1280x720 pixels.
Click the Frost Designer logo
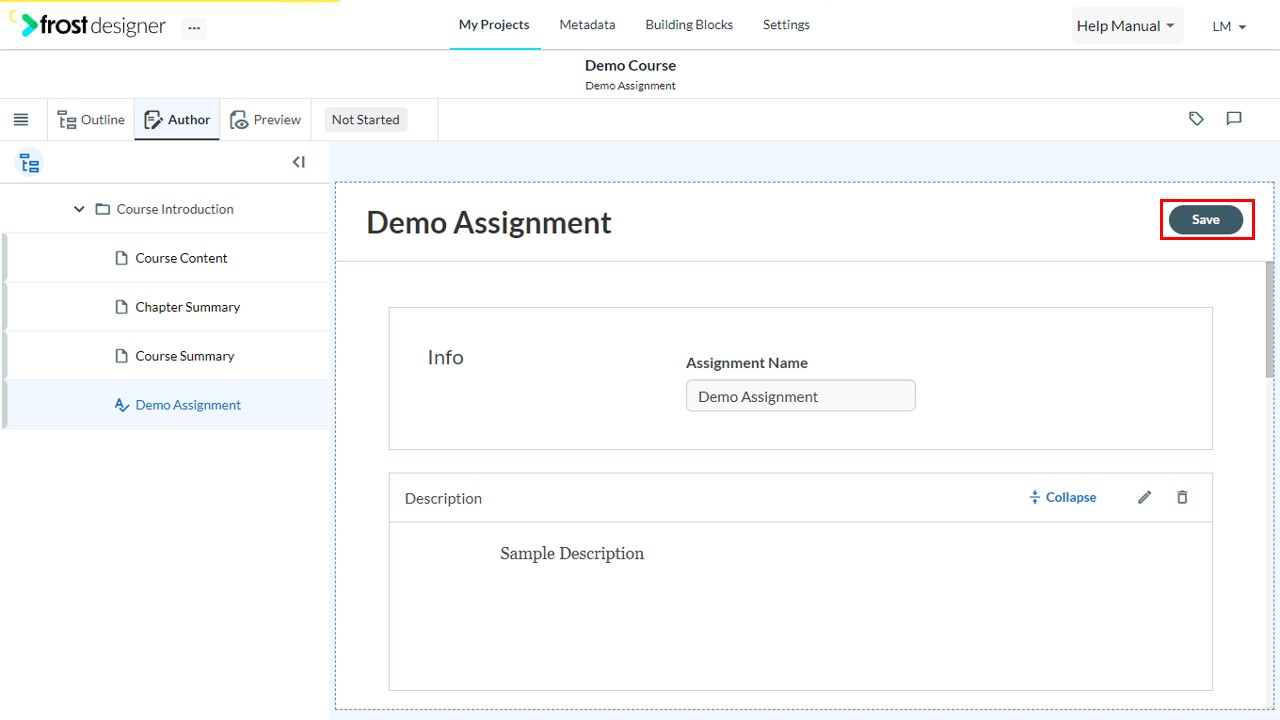[x=94, y=25]
